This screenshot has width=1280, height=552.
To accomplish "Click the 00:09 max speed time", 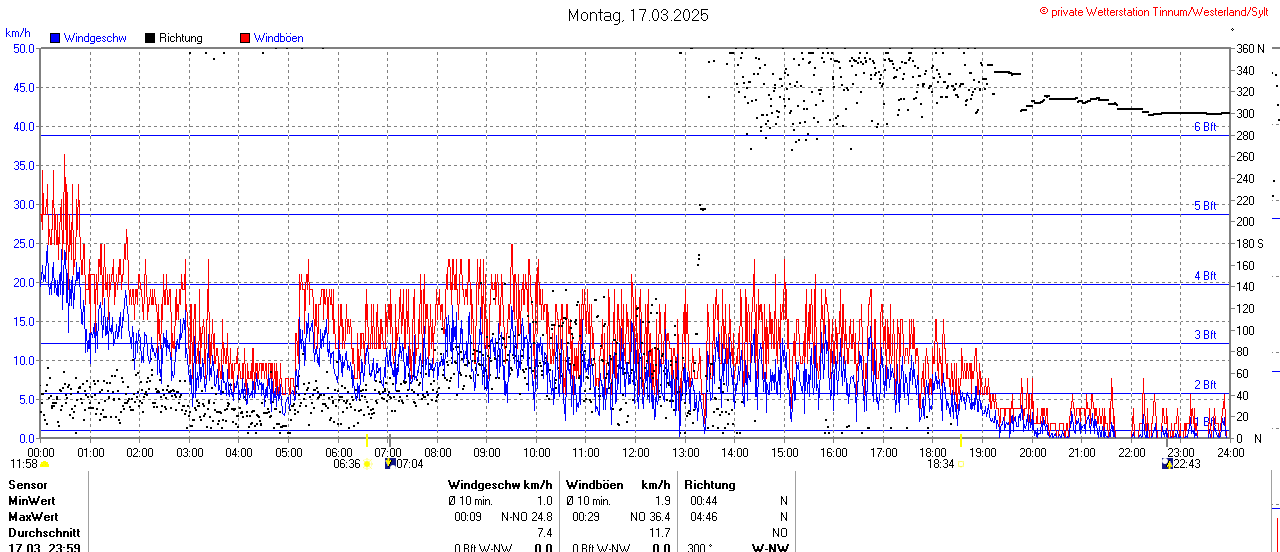I will (x=467, y=517).
